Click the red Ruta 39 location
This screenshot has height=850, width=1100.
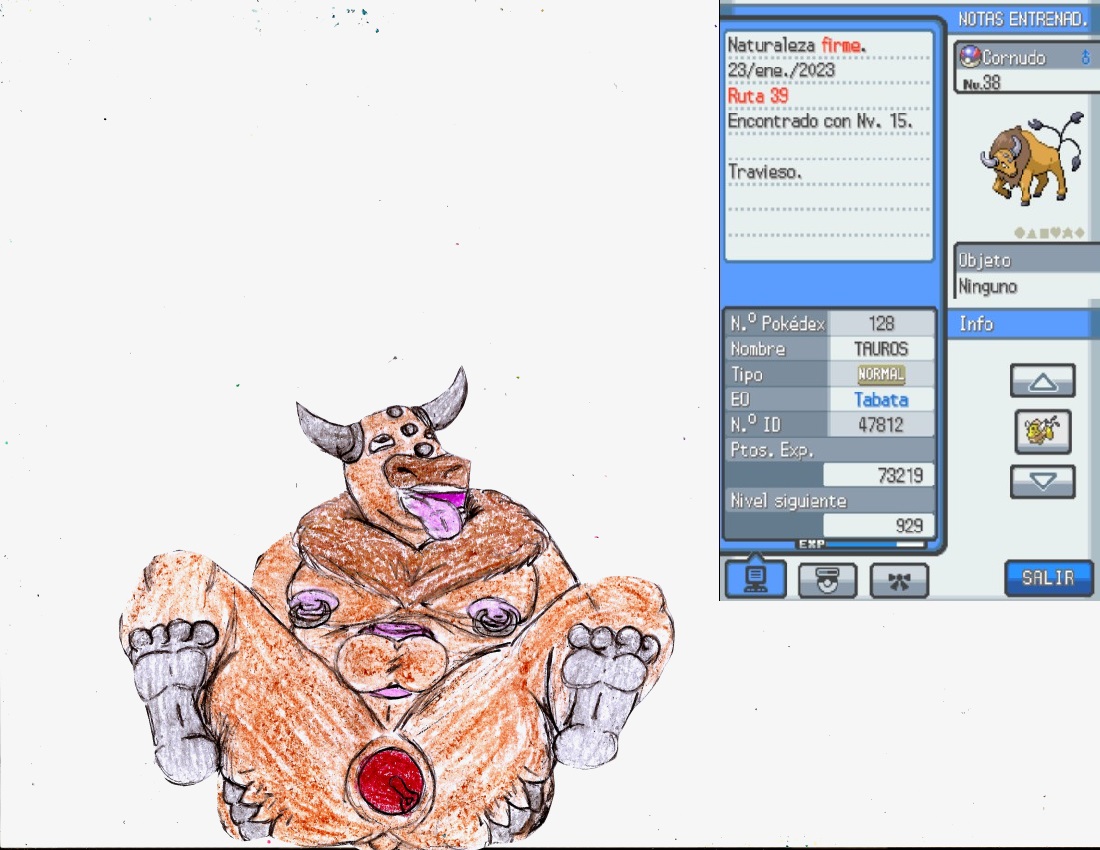pyautogui.click(x=758, y=95)
